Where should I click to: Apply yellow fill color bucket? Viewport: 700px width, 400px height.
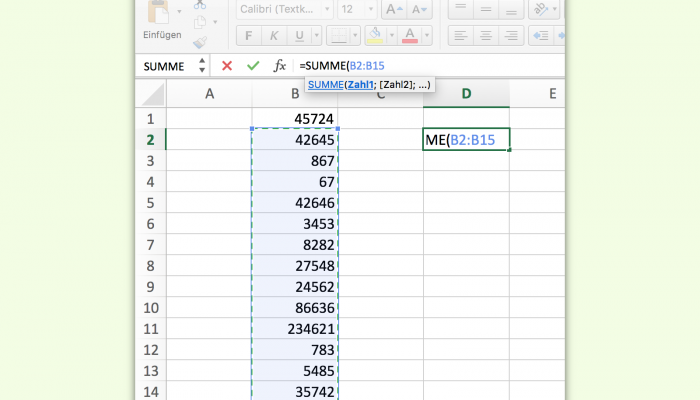375,36
